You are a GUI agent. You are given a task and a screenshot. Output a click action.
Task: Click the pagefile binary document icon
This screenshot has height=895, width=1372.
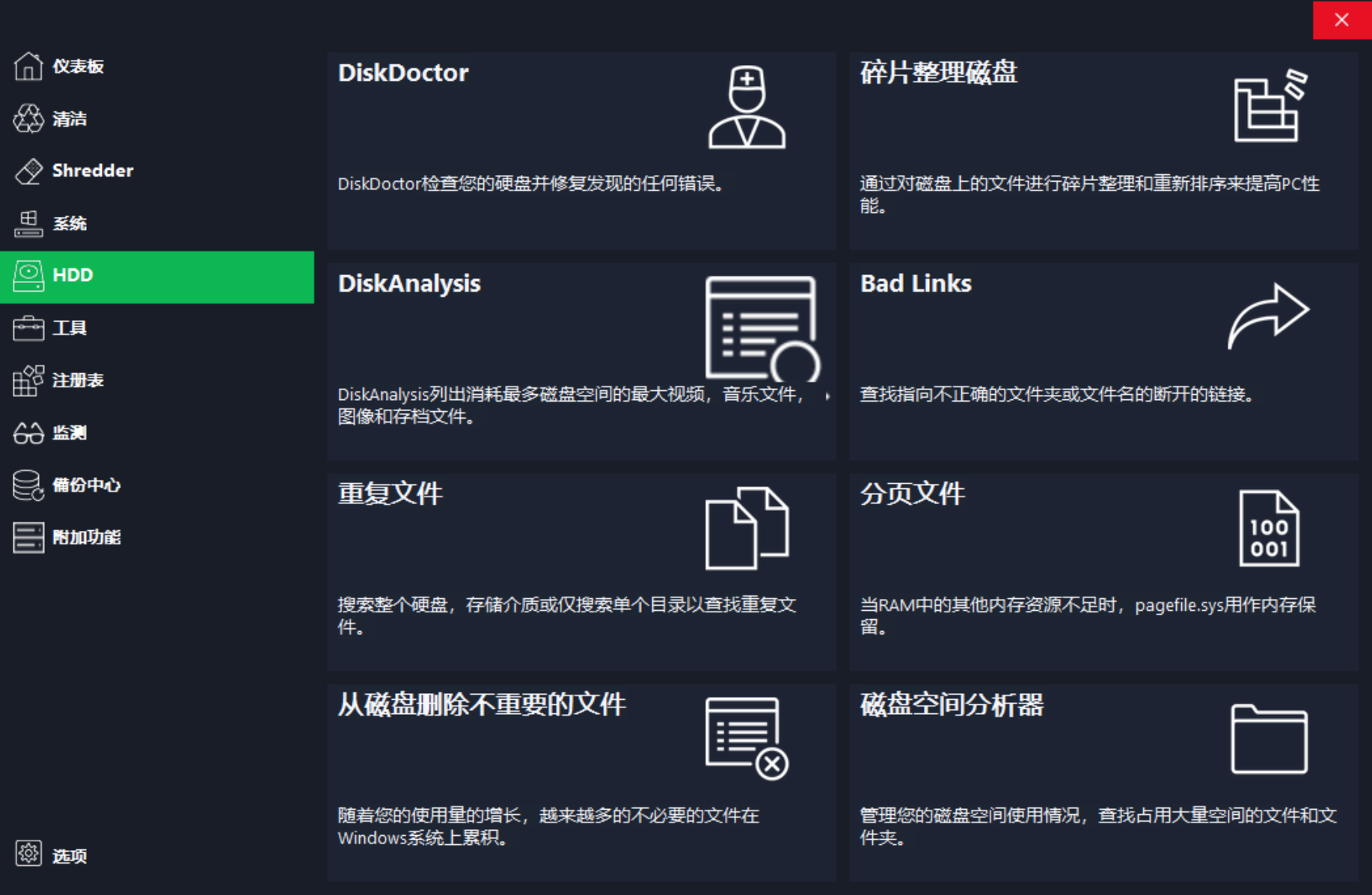[1269, 528]
